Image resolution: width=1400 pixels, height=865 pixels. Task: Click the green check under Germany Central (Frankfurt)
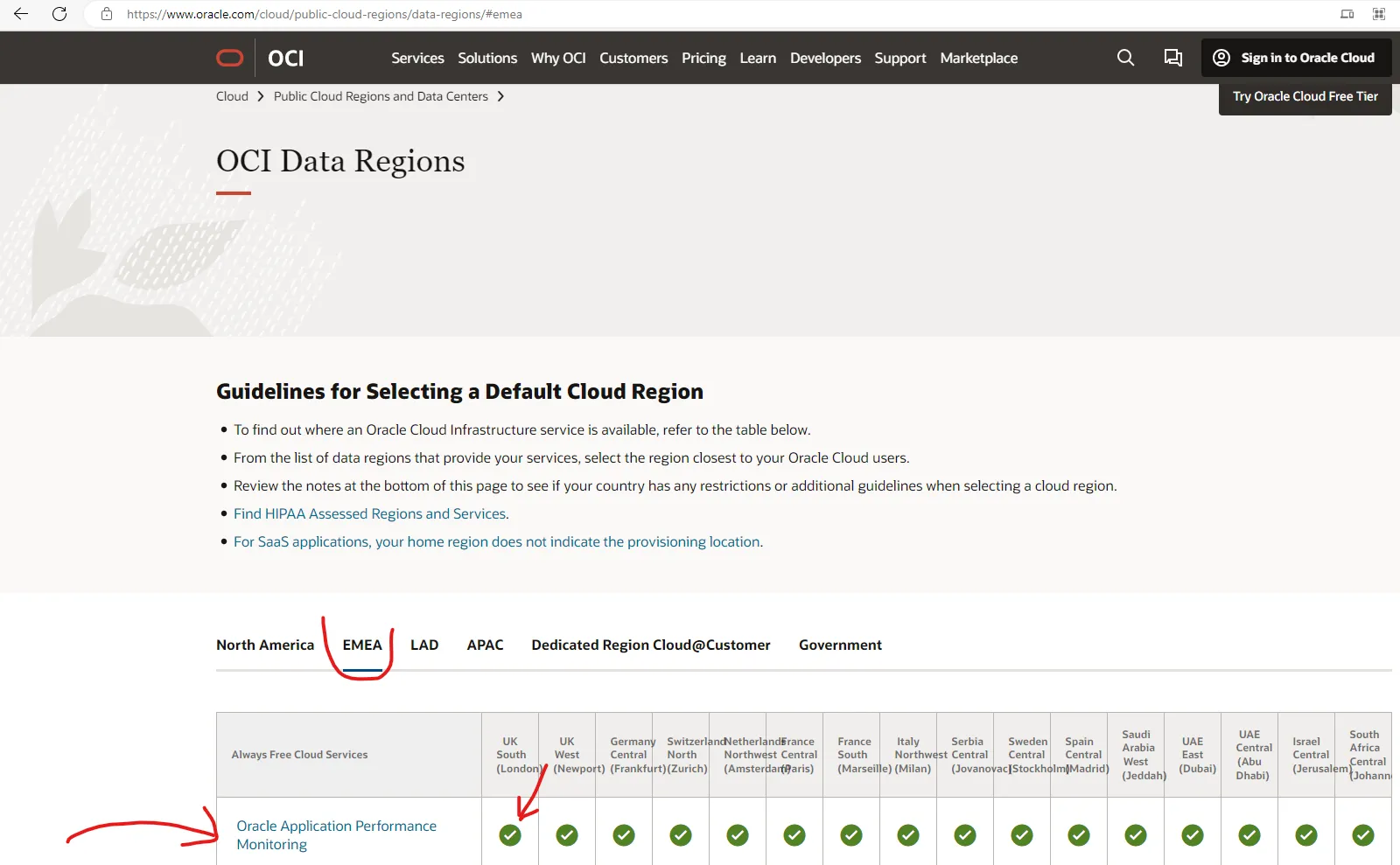click(624, 835)
